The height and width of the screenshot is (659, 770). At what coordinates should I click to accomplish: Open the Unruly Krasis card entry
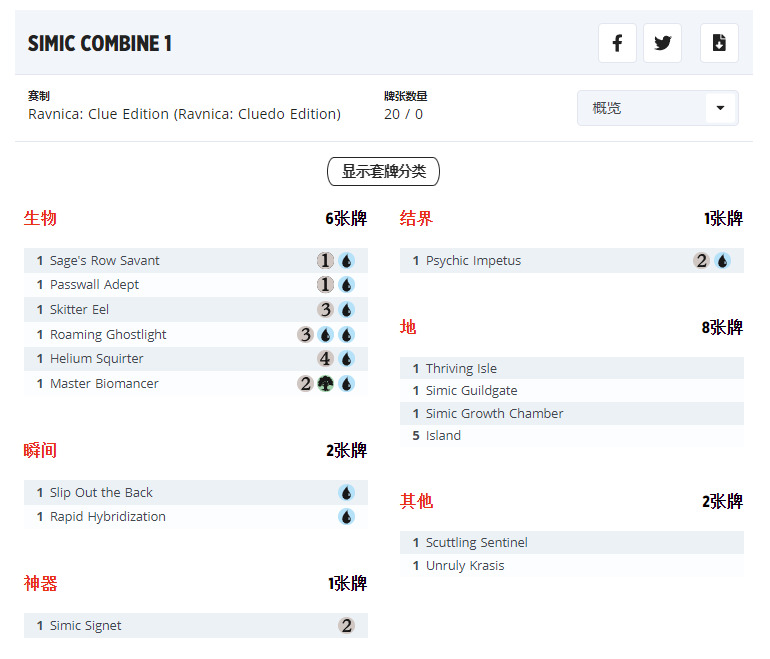pos(465,566)
